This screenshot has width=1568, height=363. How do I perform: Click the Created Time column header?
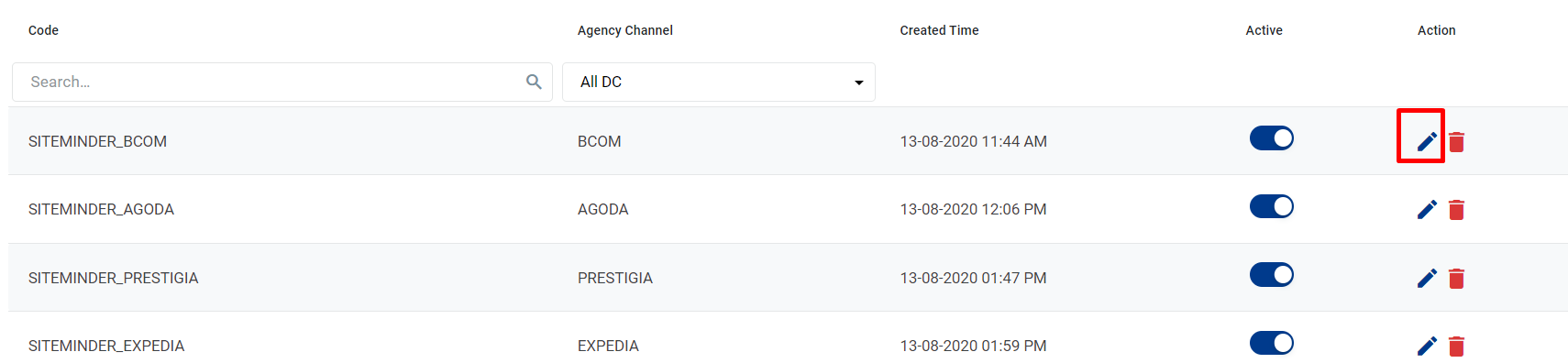[939, 30]
